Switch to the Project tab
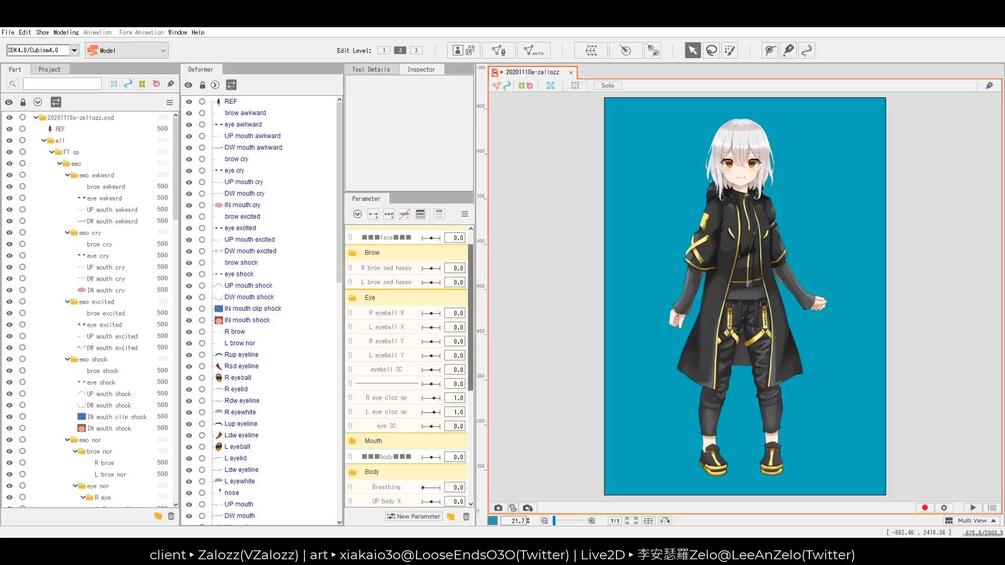This screenshot has height=565, width=1005. [x=49, y=69]
